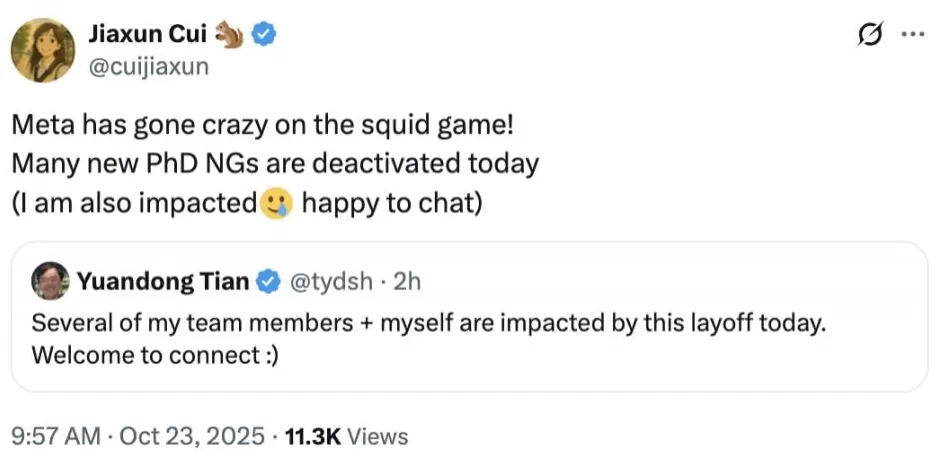This screenshot has width=940, height=466.
Task: Click Yuandong Tian's small avatar
Action: pos(51,282)
